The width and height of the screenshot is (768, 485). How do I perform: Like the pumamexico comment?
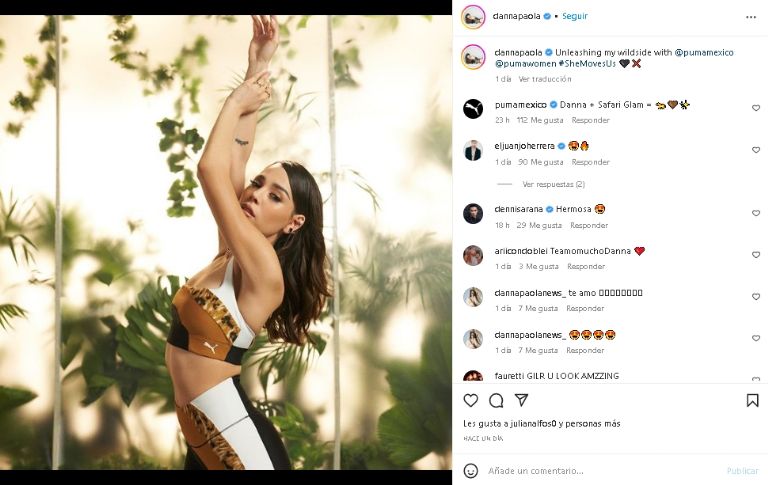755,108
